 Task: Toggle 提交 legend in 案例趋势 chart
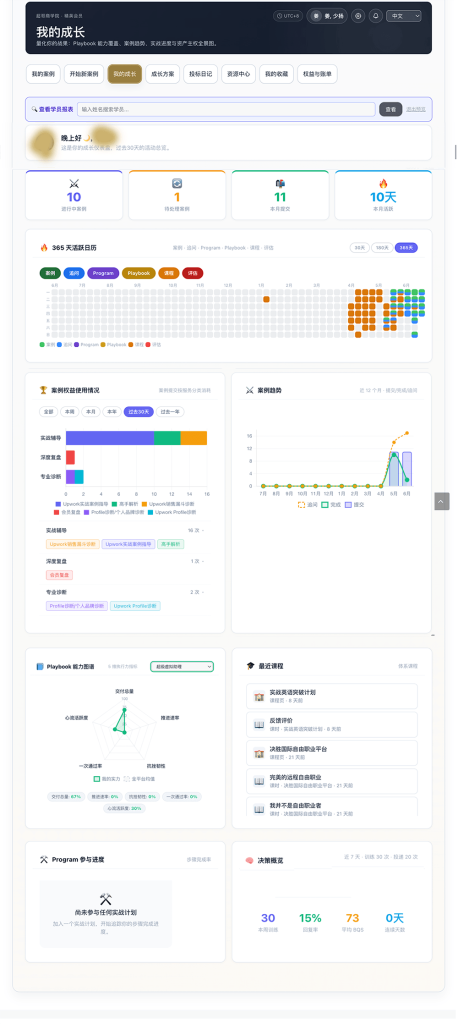[353, 504]
